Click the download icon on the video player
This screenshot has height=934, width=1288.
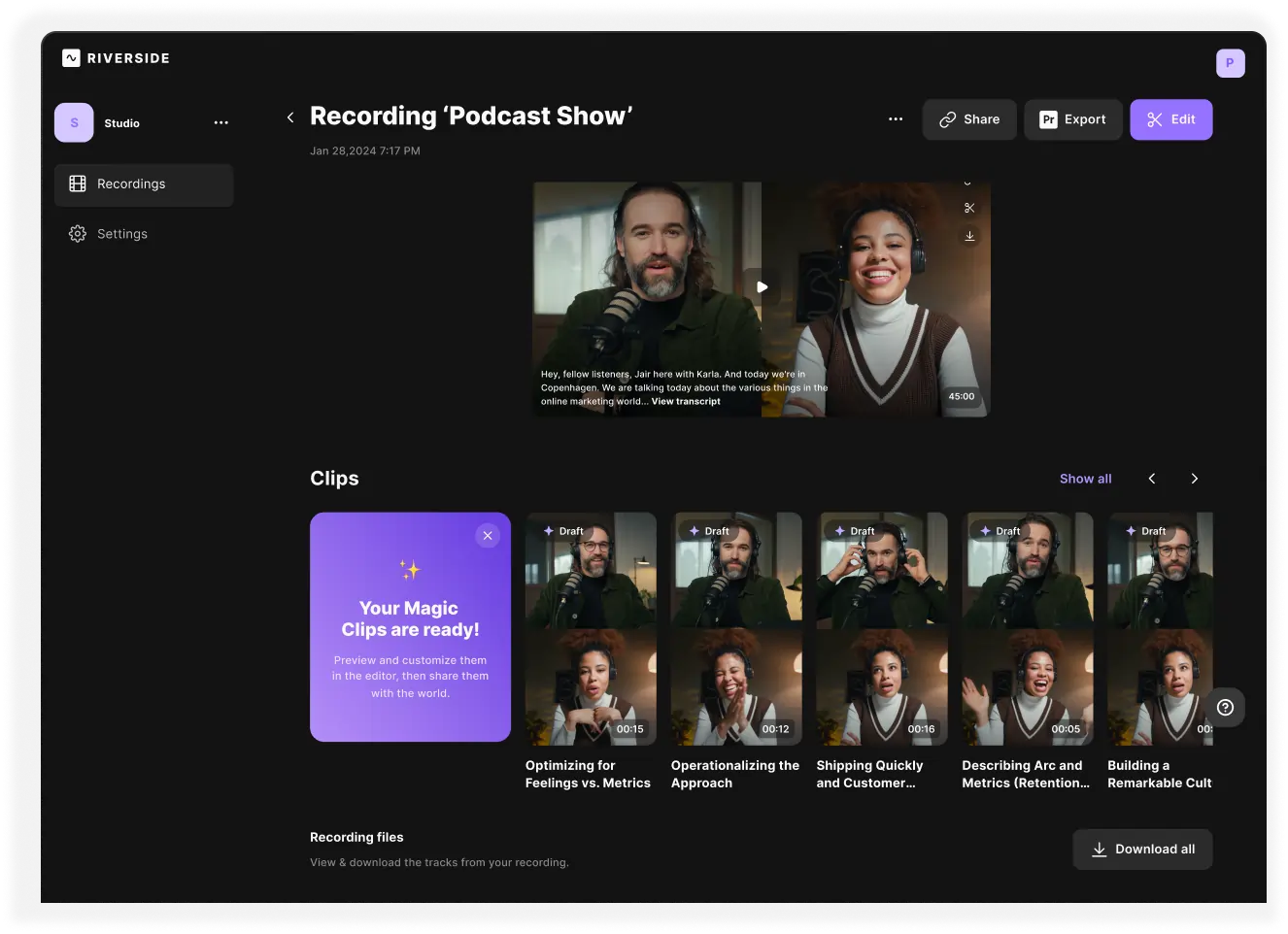click(969, 235)
